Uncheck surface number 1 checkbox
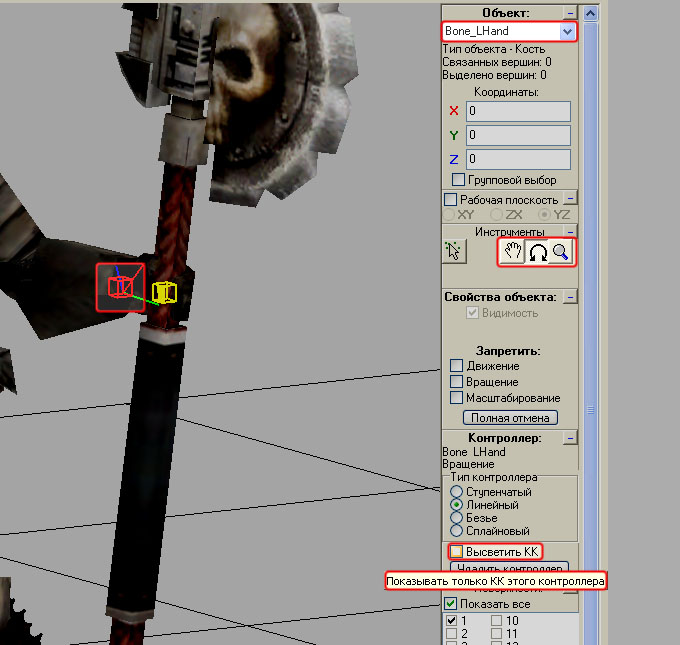The width and height of the screenshot is (680, 645). click(x=451, y=621)
